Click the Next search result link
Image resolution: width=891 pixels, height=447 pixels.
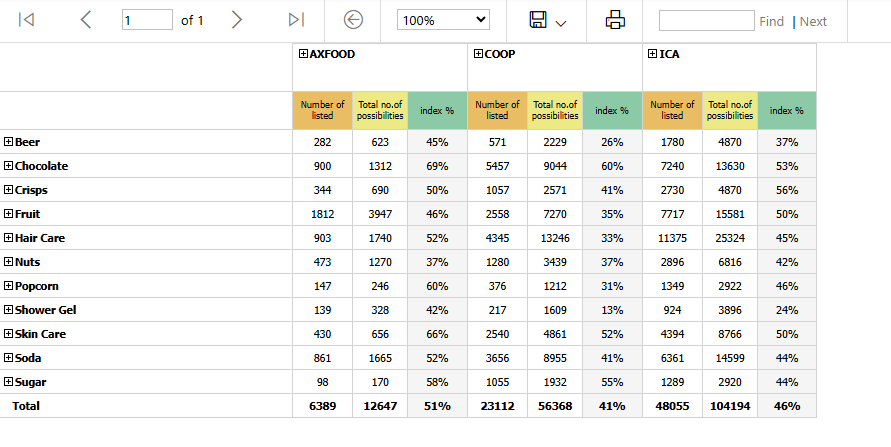click(813, 22)
